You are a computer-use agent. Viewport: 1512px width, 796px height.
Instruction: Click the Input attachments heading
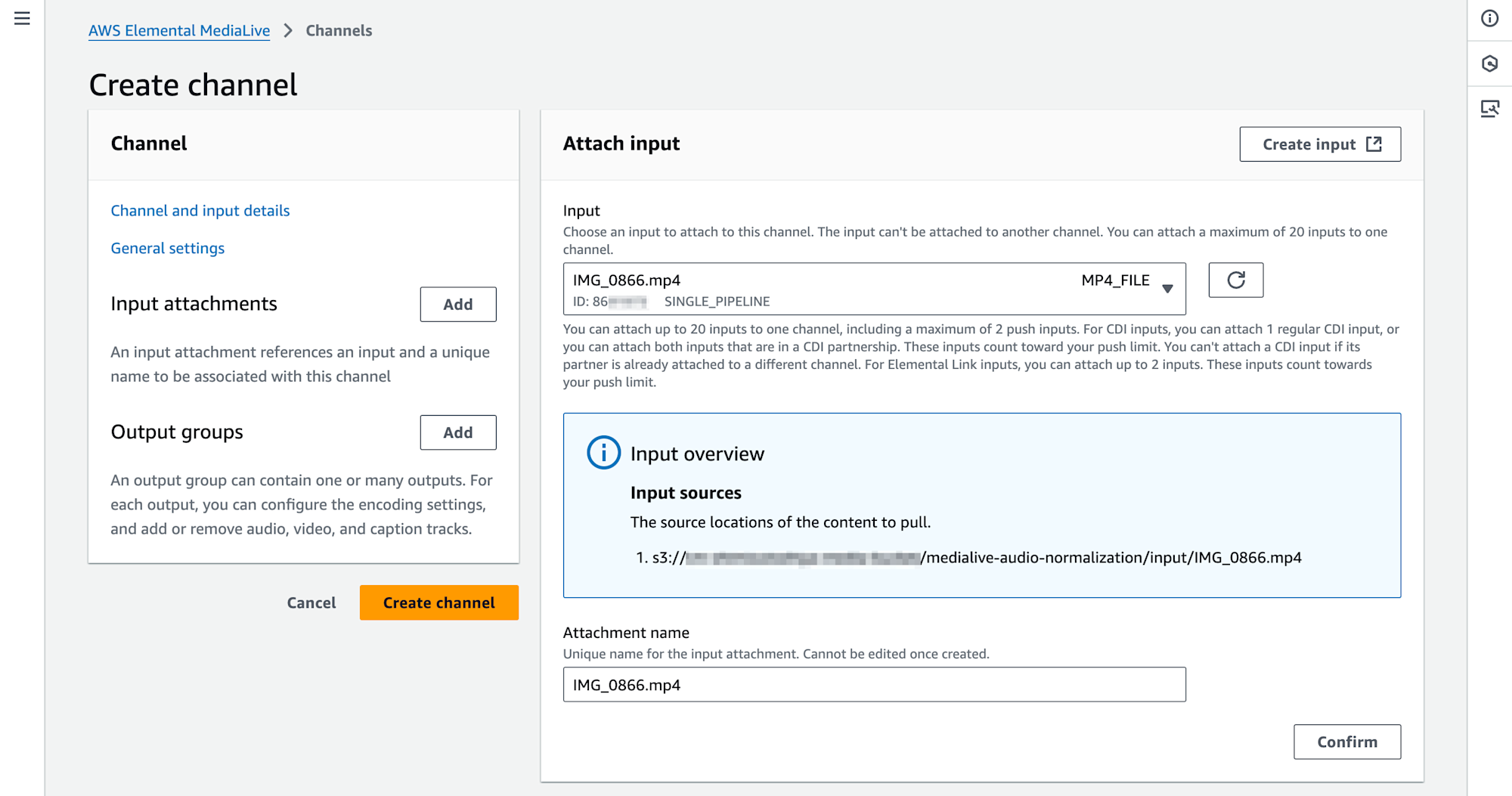194,303
